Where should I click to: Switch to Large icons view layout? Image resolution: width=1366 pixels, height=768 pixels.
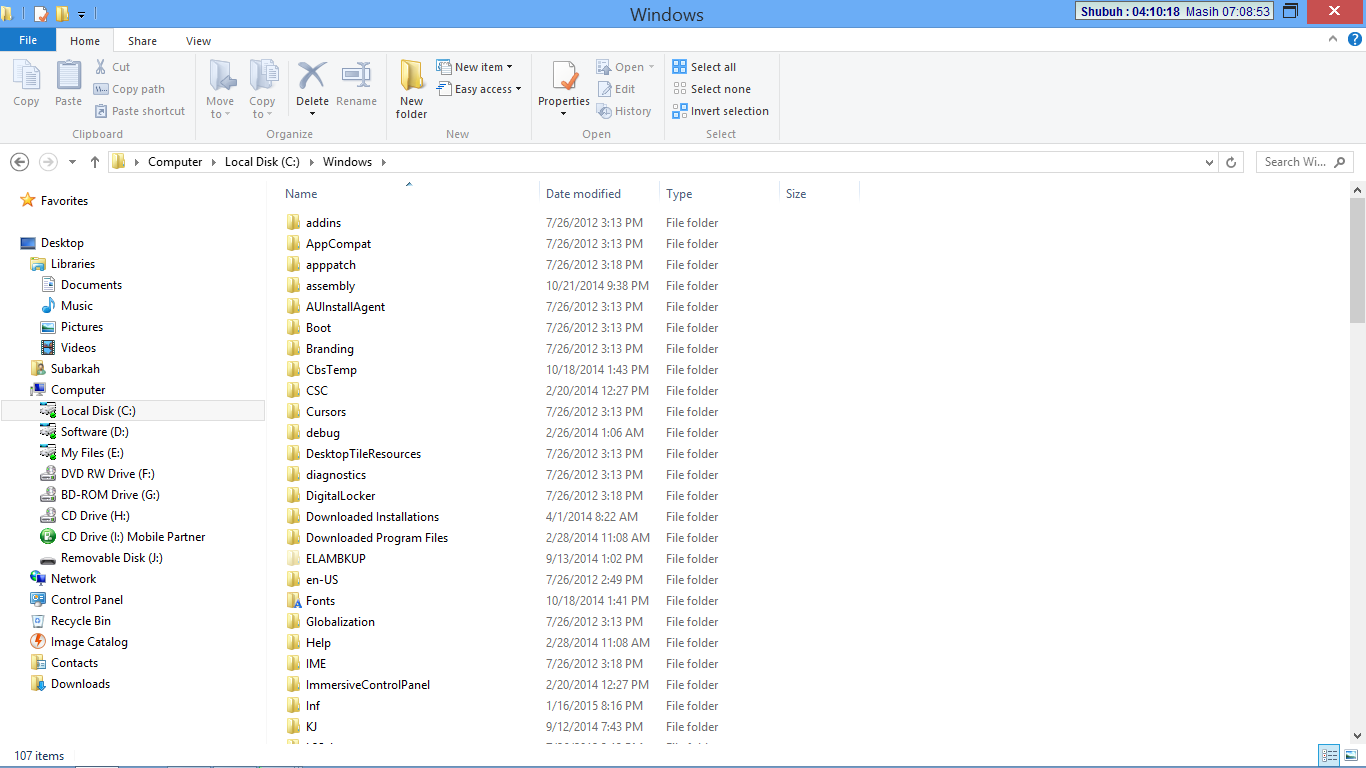[1351, 756]
